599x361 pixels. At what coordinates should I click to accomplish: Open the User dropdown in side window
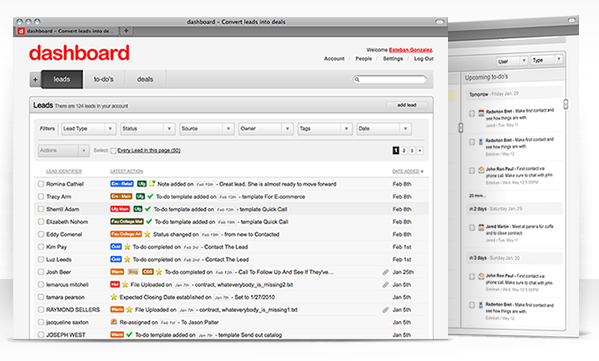pos(512,61)
